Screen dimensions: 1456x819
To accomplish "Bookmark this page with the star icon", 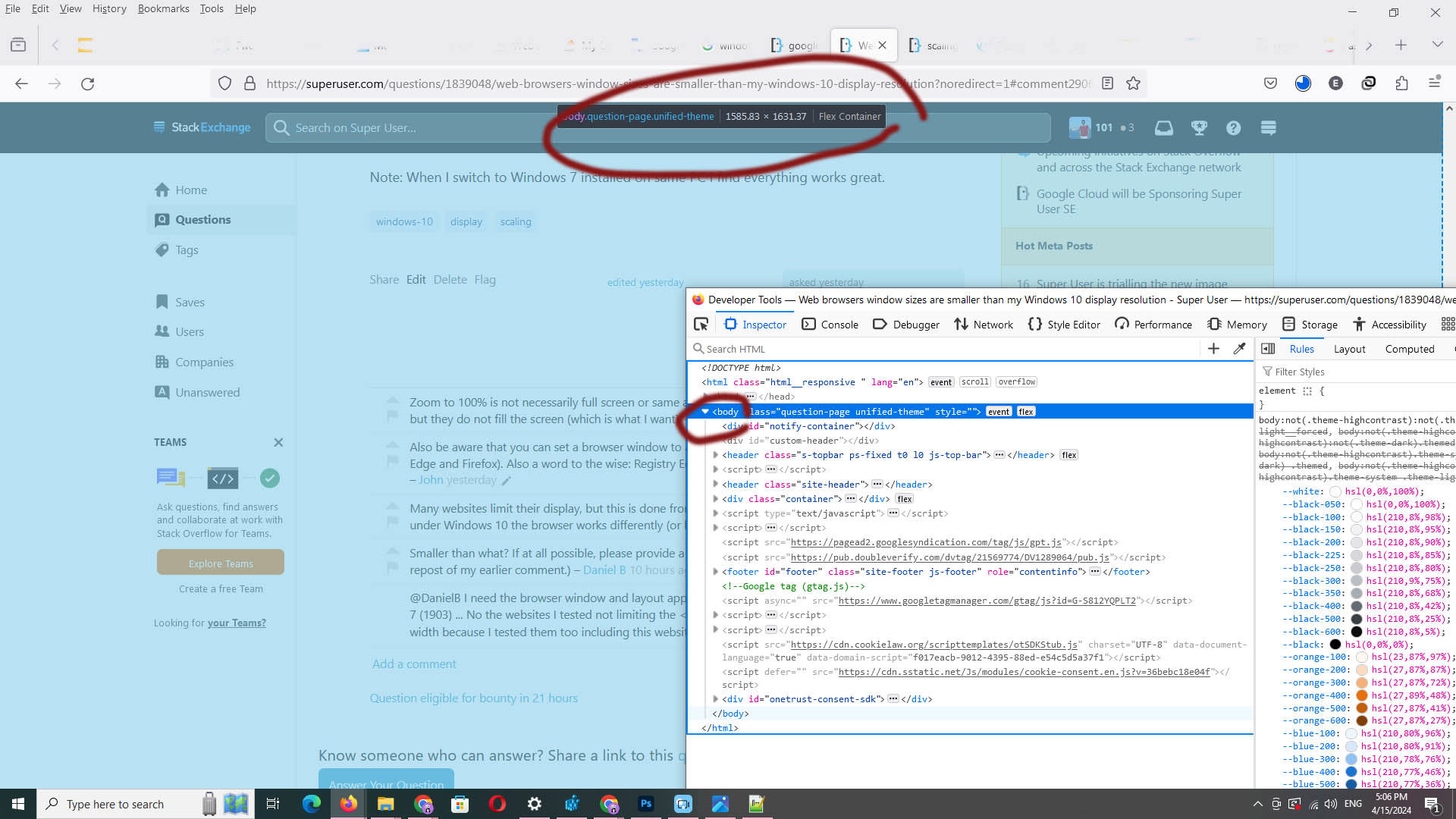I will (1133, 83).
